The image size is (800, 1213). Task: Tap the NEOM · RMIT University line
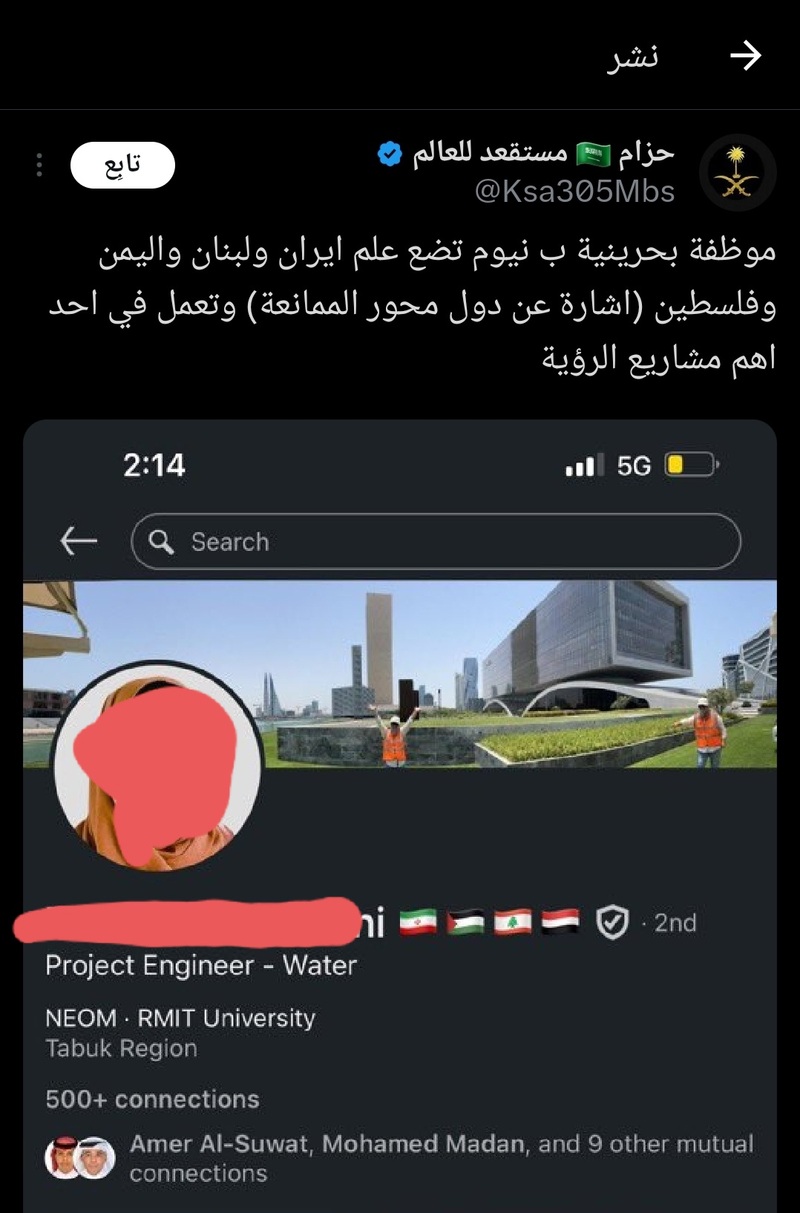point(180,1019)
